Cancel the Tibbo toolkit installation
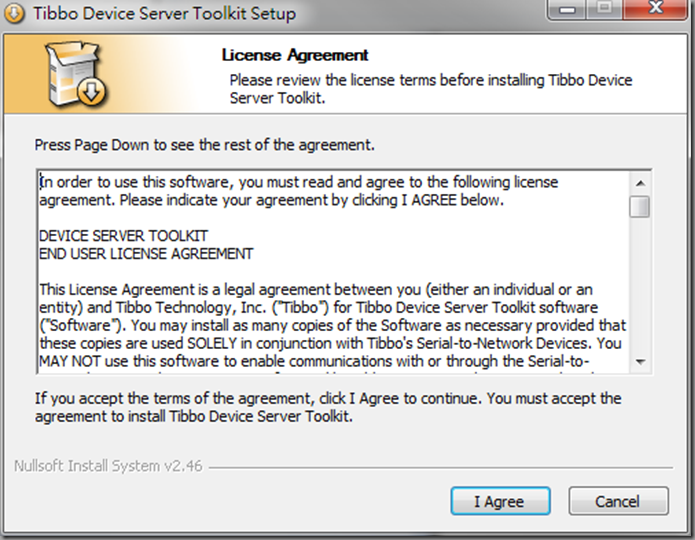The width and height of the screenshot is (695, 540). click(618, 501)
